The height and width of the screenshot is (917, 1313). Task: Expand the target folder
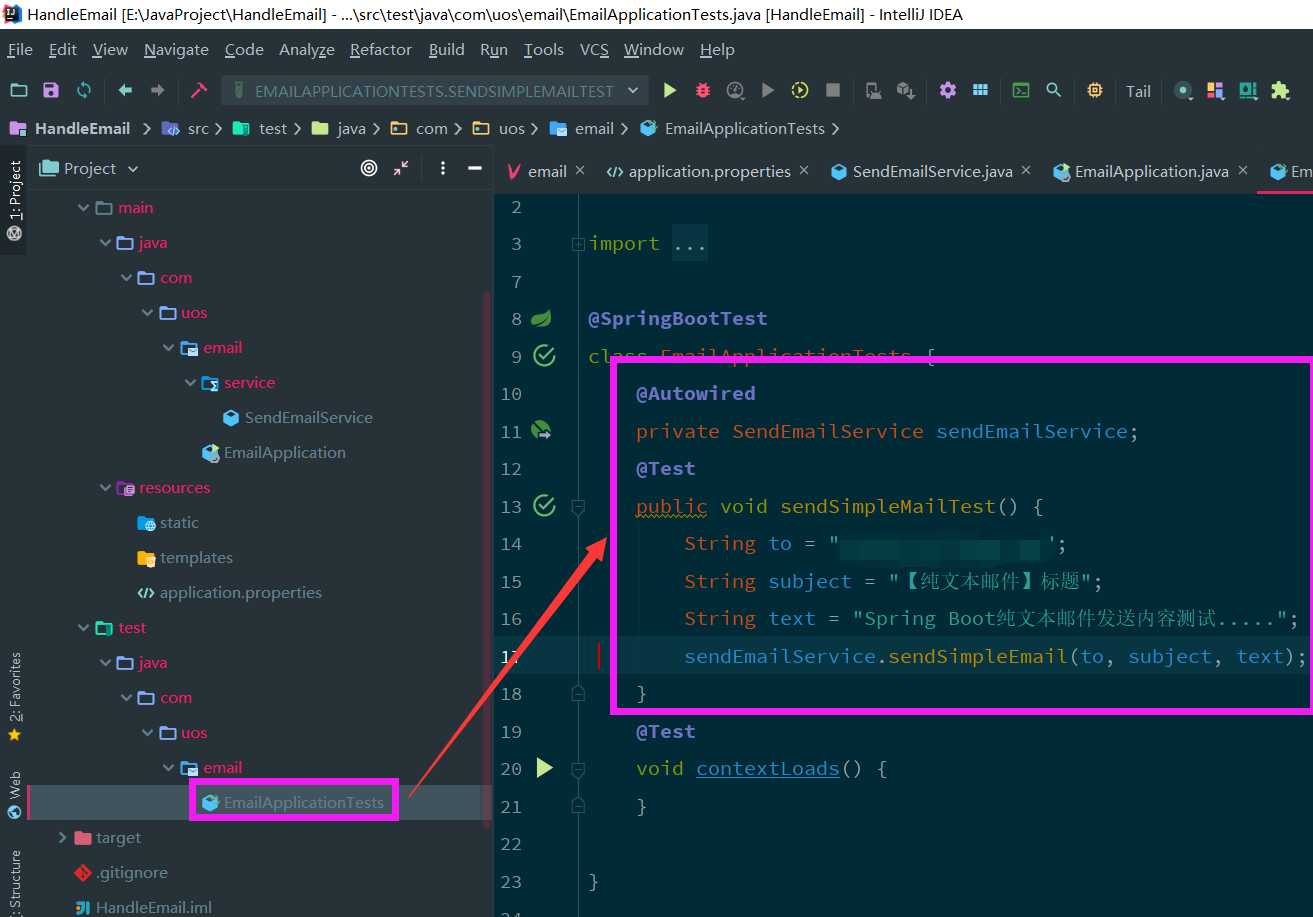click(x=62, y=838)
